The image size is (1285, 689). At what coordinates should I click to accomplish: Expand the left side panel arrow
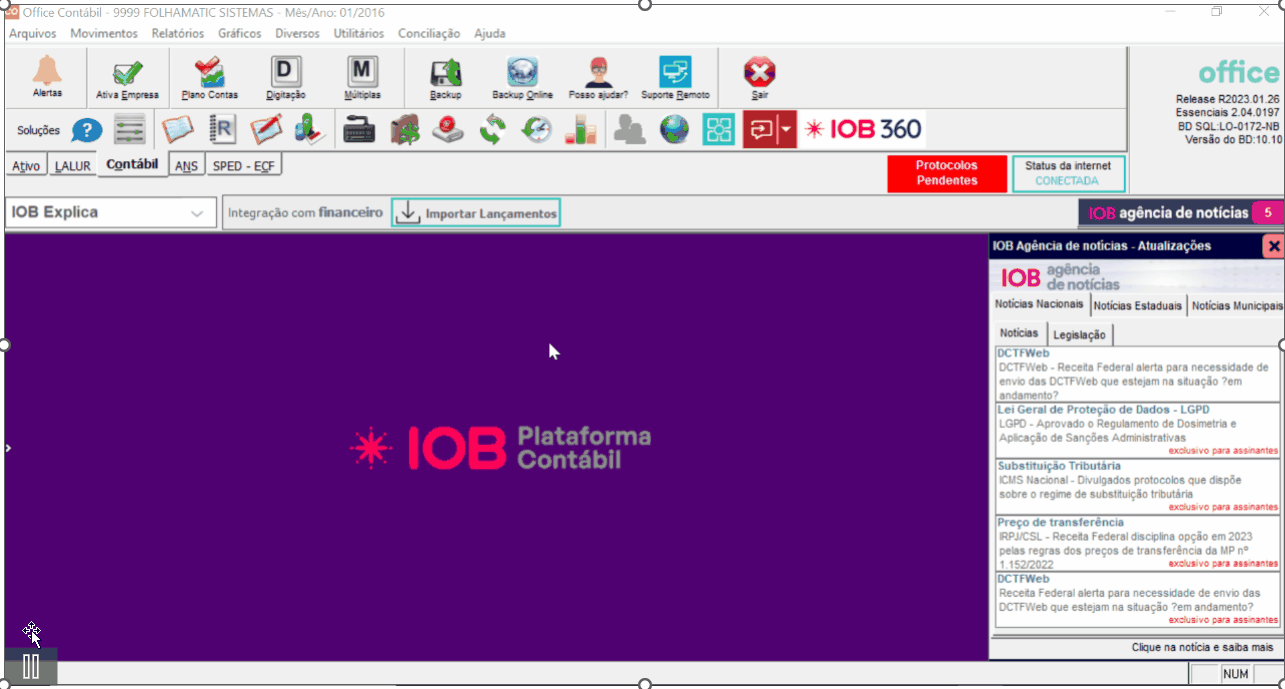click(8, 449)
